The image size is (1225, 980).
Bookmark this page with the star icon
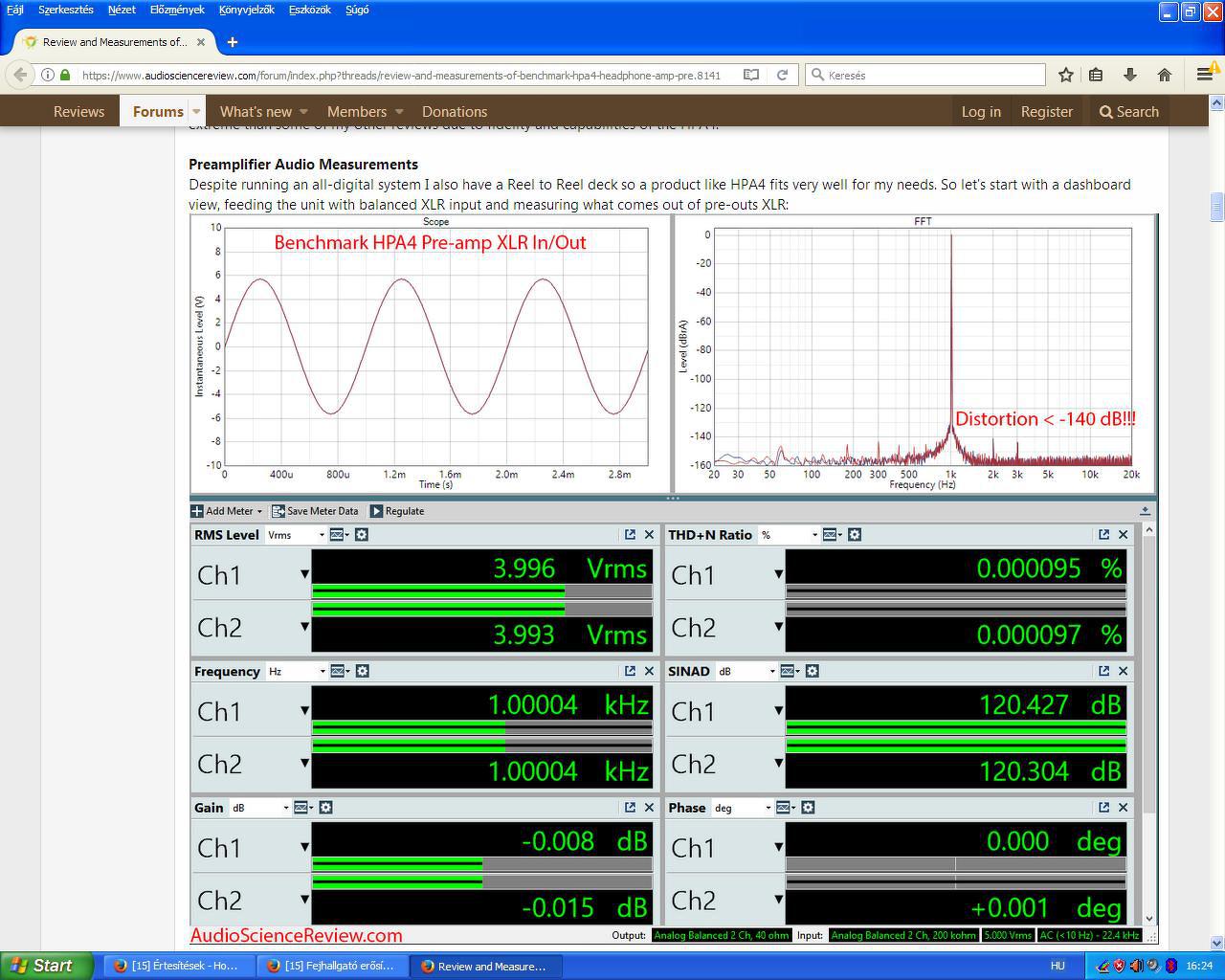point(1066,75)
